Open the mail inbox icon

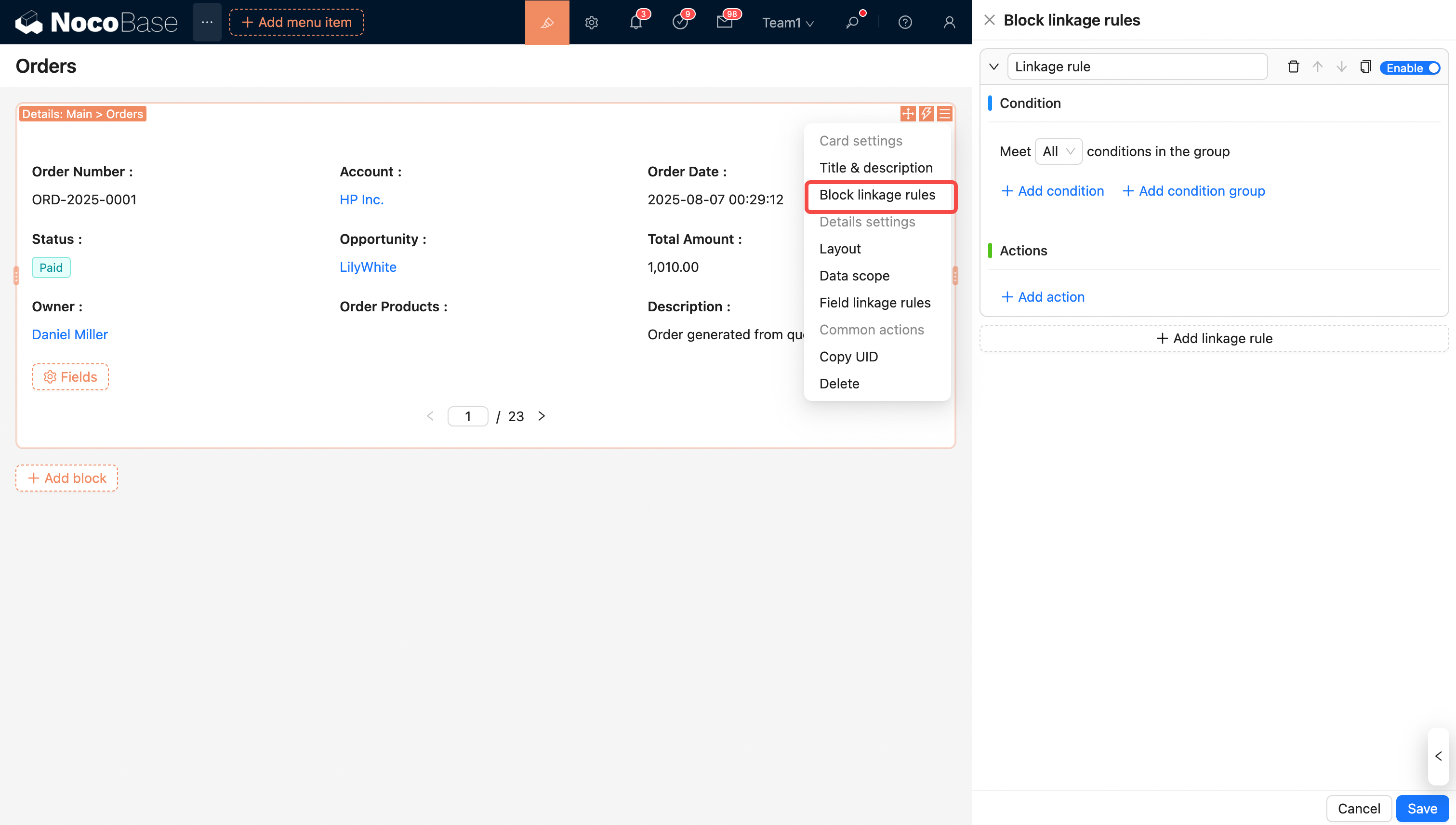[x=724, y=23]
